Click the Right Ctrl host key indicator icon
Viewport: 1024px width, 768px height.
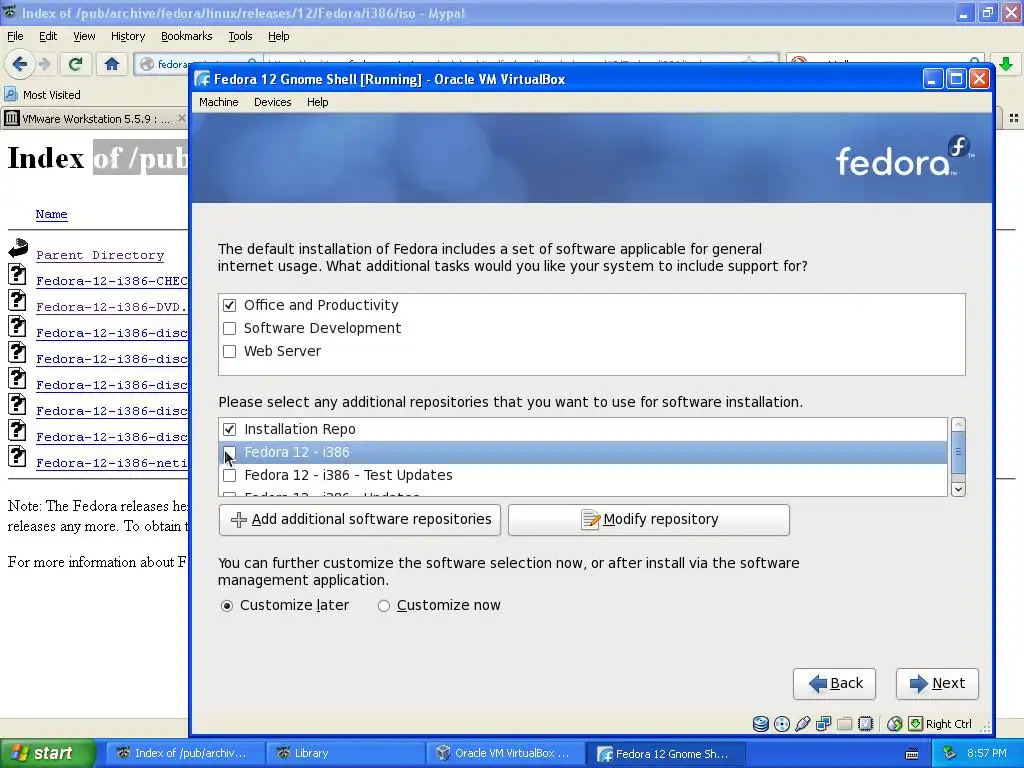coord(916,724)
